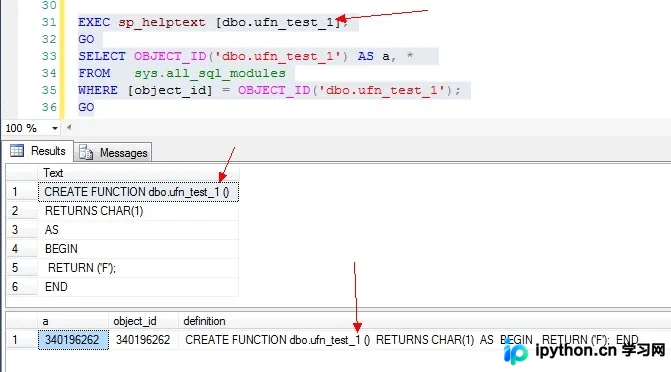This screenshot has height=372, width=671.
Task: Select the 'RETURNS CHAR(1)' result row
Action: pyautogui.click(x=138, y=211)
